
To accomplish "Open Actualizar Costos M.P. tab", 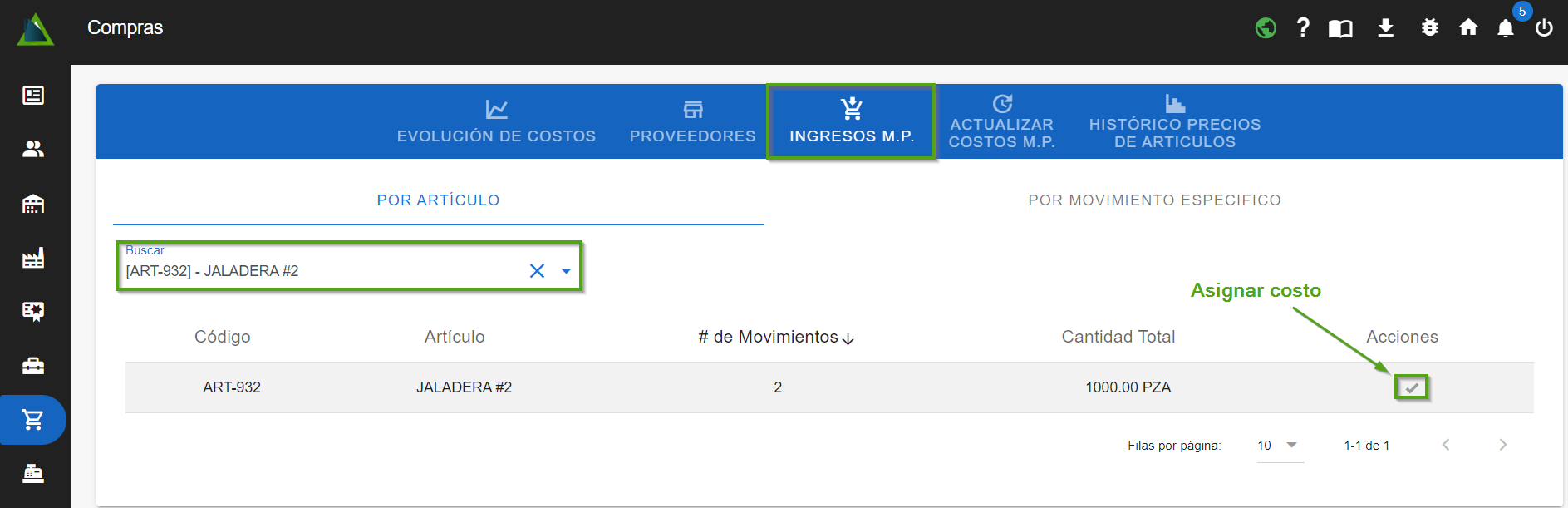I will click(1001, 121).
